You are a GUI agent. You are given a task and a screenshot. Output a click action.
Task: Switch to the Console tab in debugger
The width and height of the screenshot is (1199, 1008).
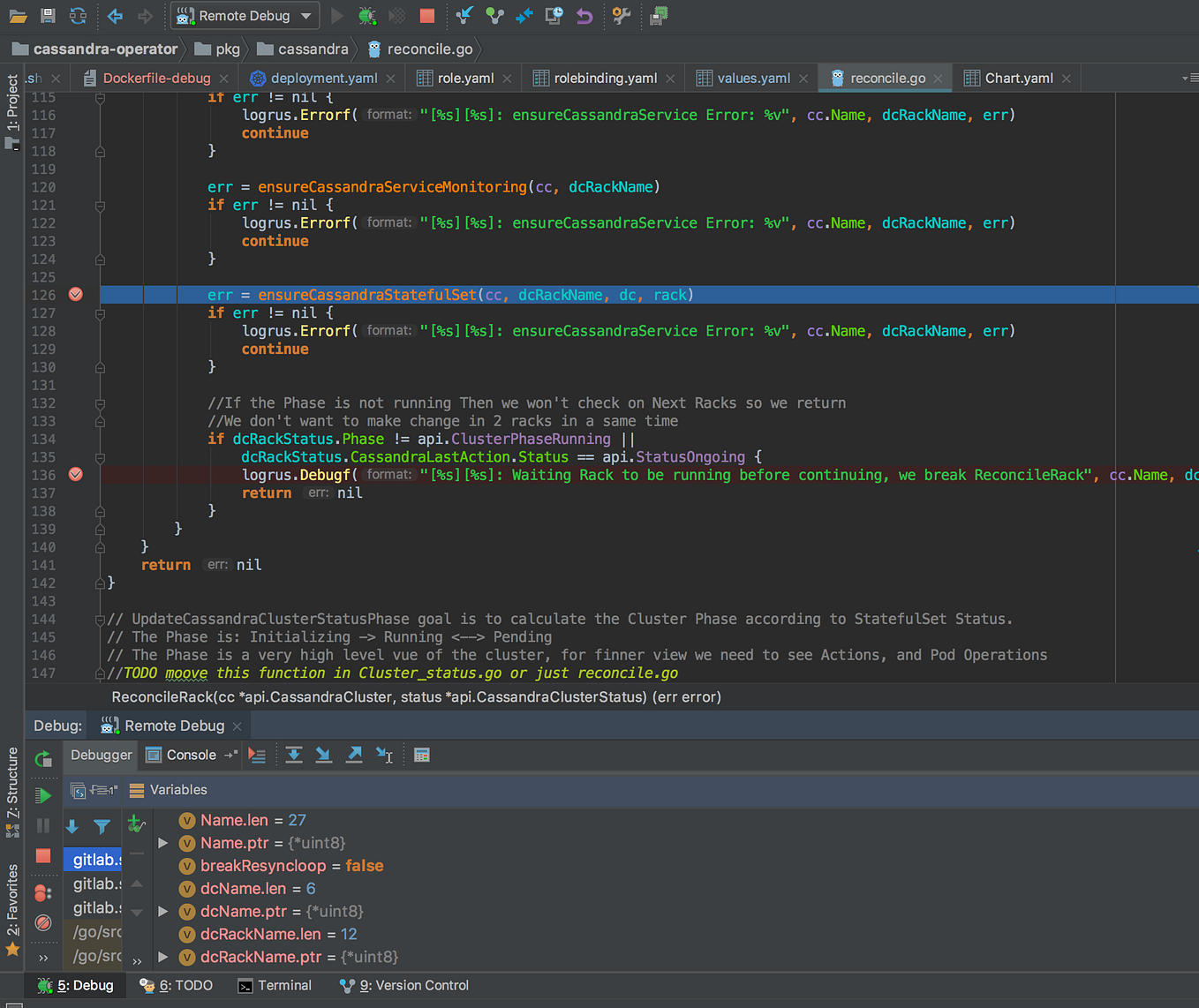[191, 755]
